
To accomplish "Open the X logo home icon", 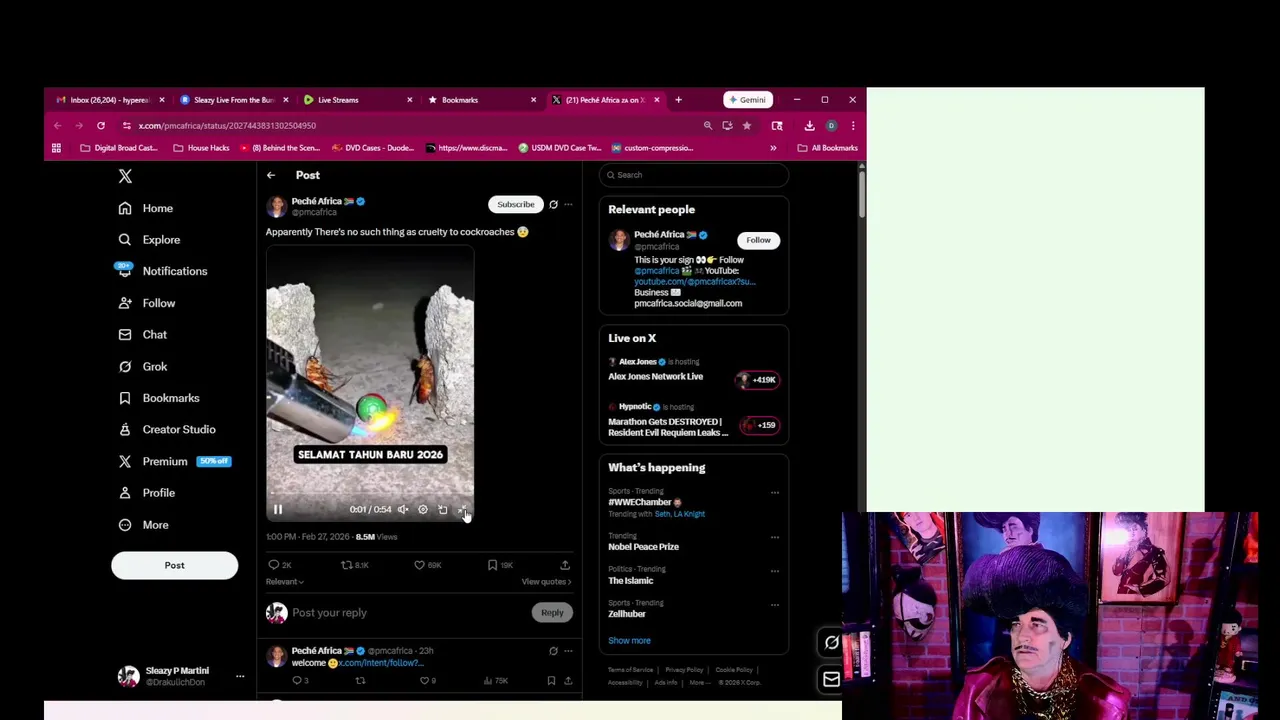I will pos(125,176).
